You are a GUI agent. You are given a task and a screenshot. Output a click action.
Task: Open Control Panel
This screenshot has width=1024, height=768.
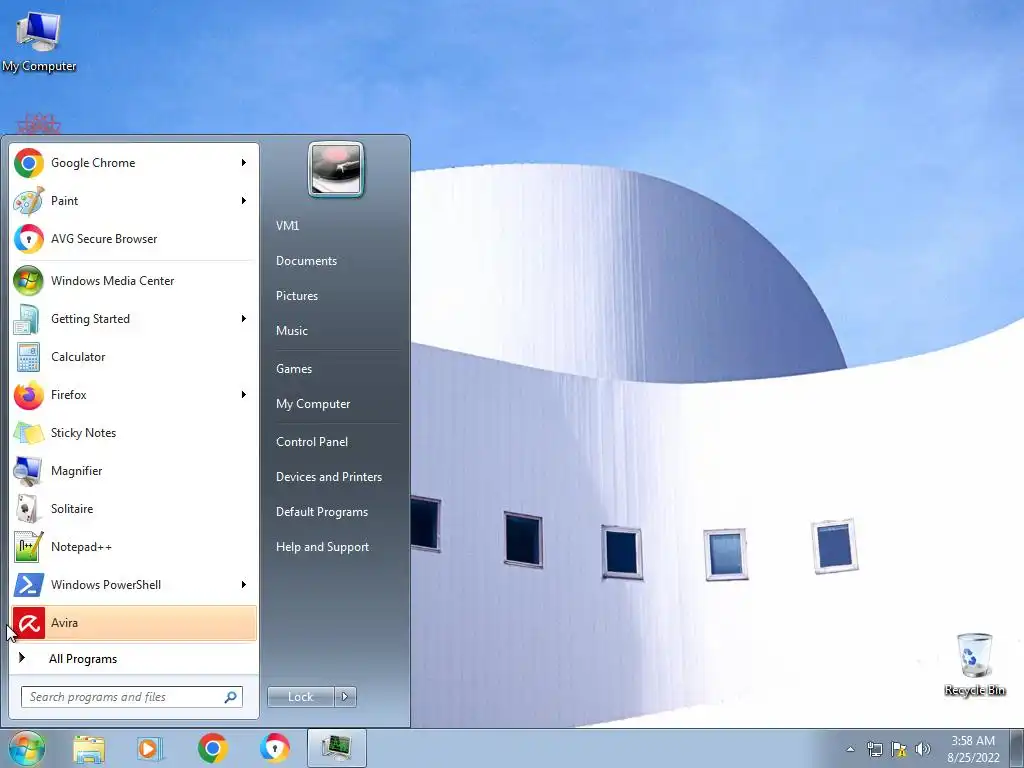(x=312, y=441)
